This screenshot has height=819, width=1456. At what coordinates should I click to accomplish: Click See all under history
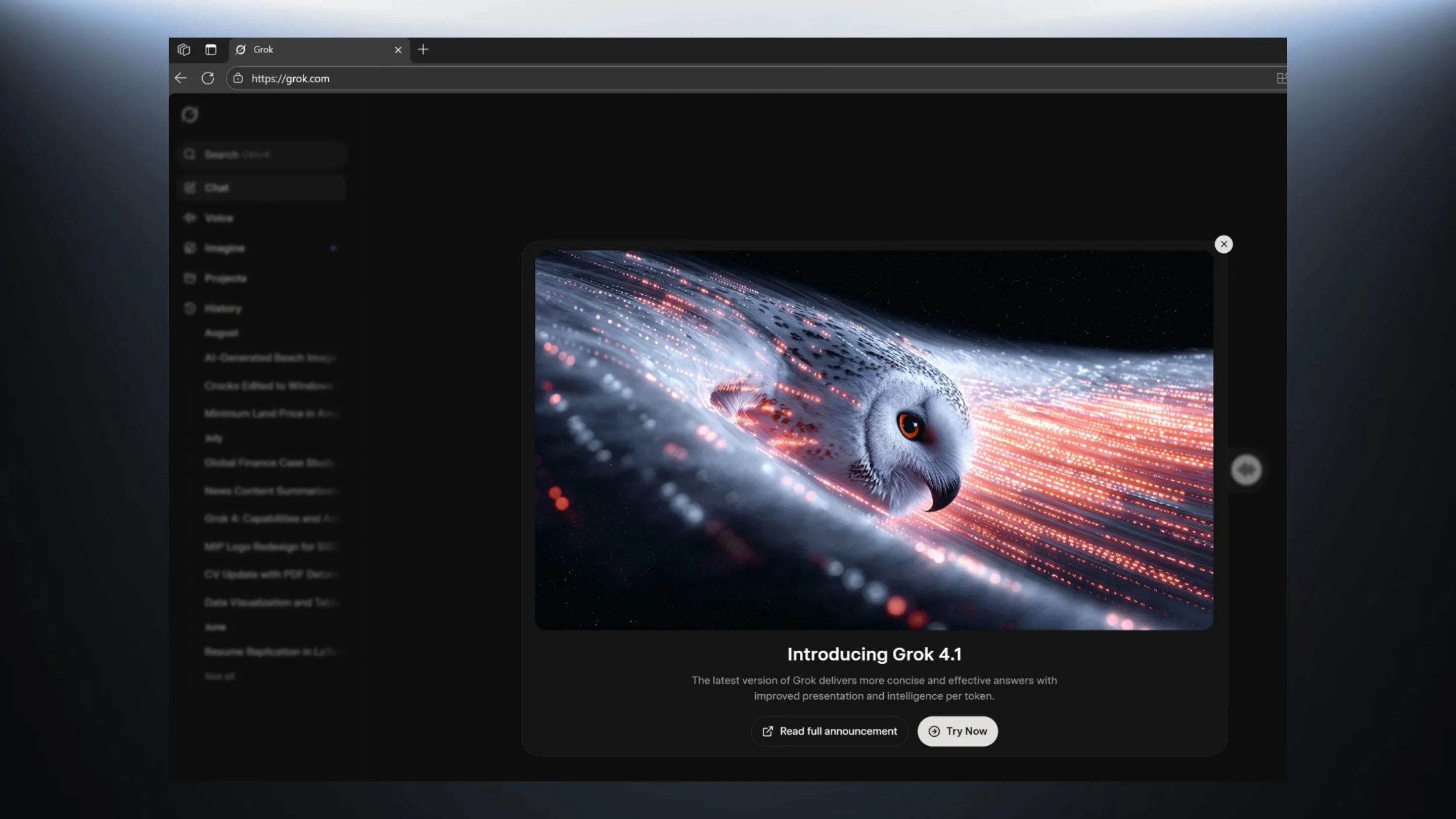[x=219, y=676]
